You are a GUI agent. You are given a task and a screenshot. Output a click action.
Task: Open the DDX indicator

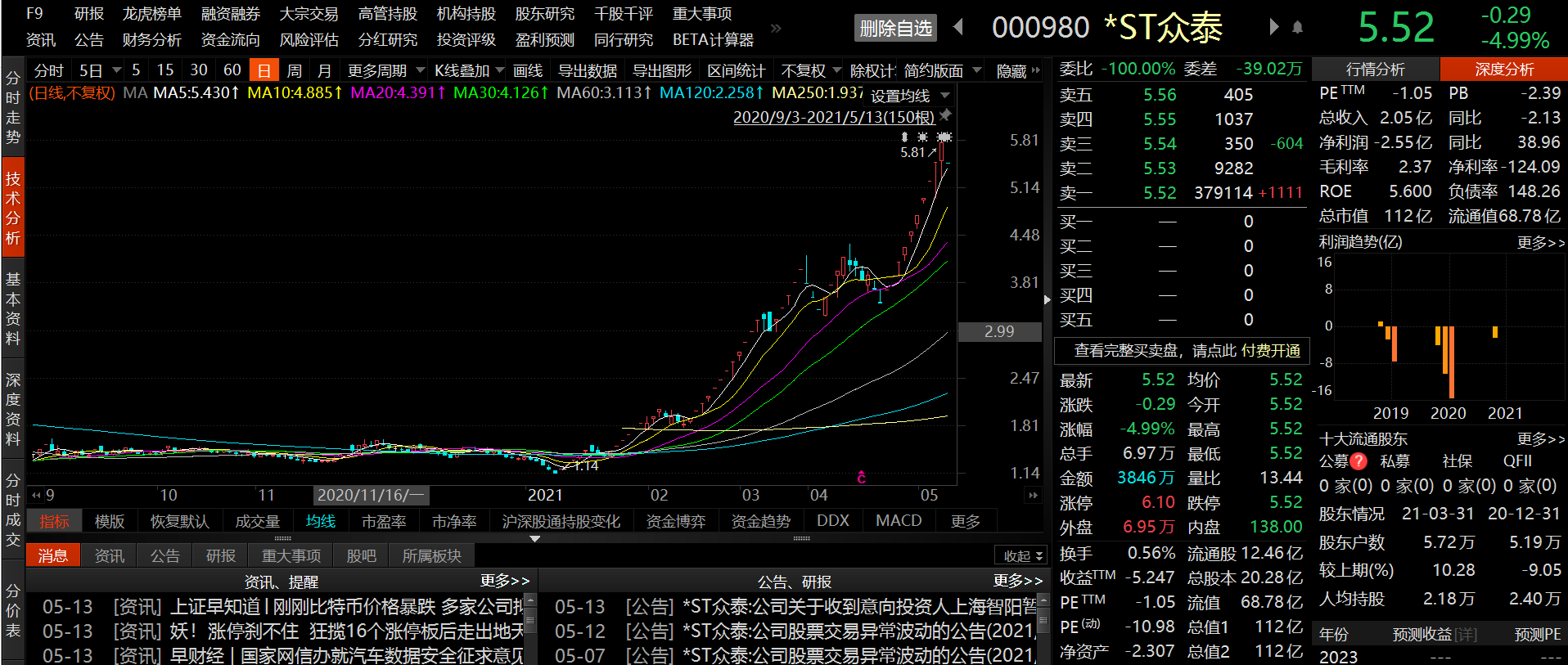[x=833, y=521]
